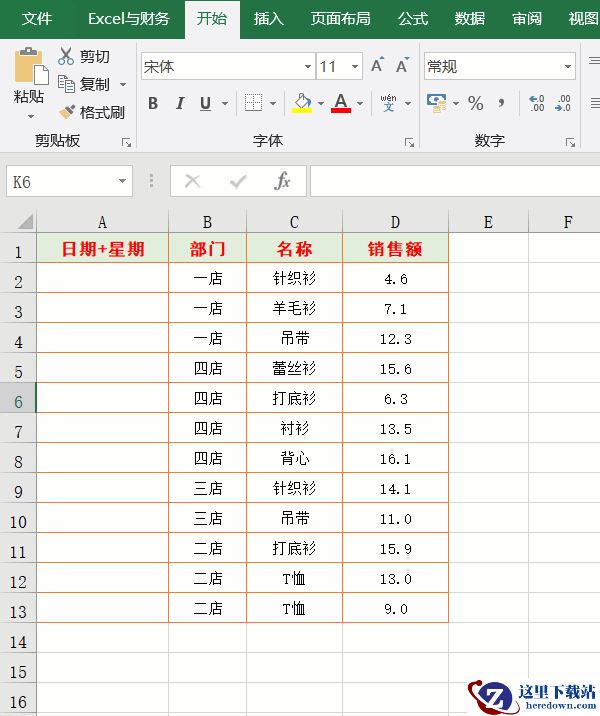Viewport: 600px width, 716px height.
Task: Click the select-all corner triangle
Action: [x=26, y=221]
